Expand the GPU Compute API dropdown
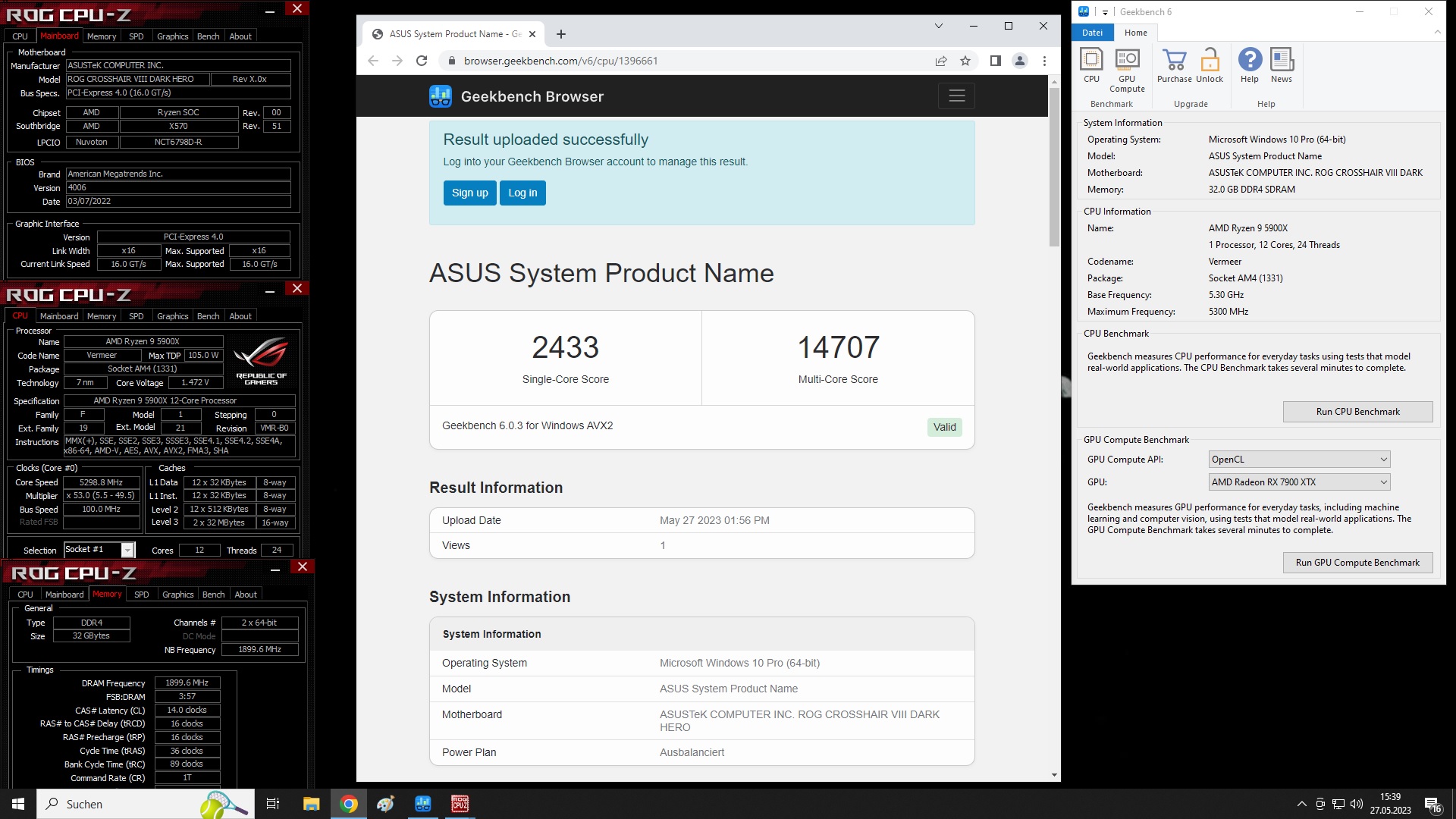This screenshot has width=1456, height=819. click(x=1299, y=460)
